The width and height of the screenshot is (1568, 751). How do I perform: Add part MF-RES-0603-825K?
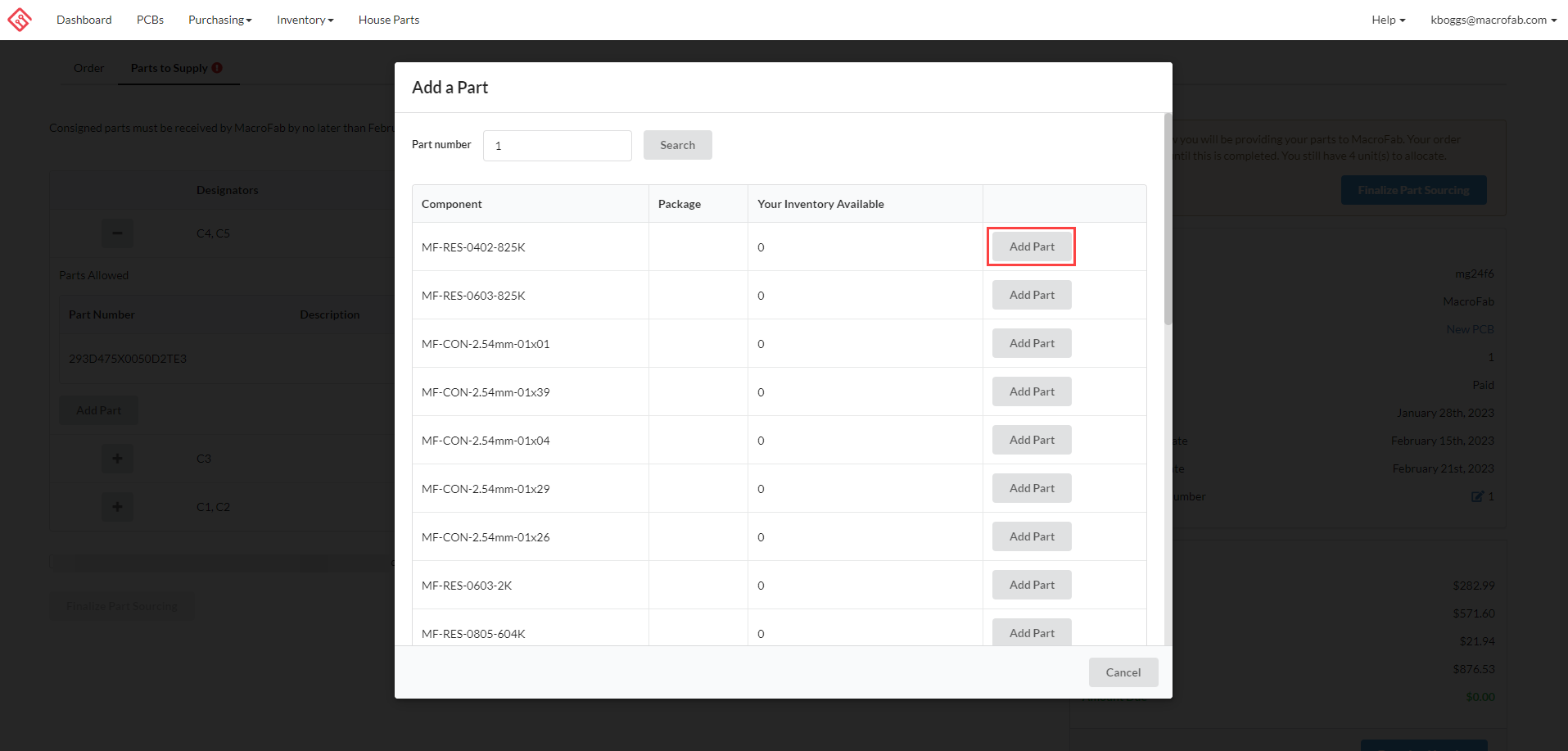(x=1032, y=295)
